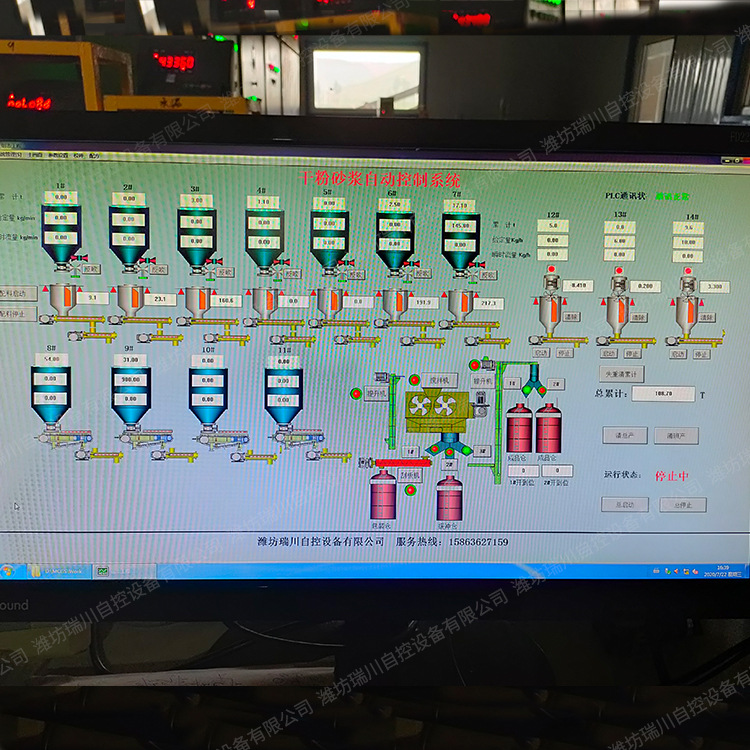Select the 4# silo graphic
Image resolution: width=750 pixels, height=750 pixels.
click(x=265, y=239)
